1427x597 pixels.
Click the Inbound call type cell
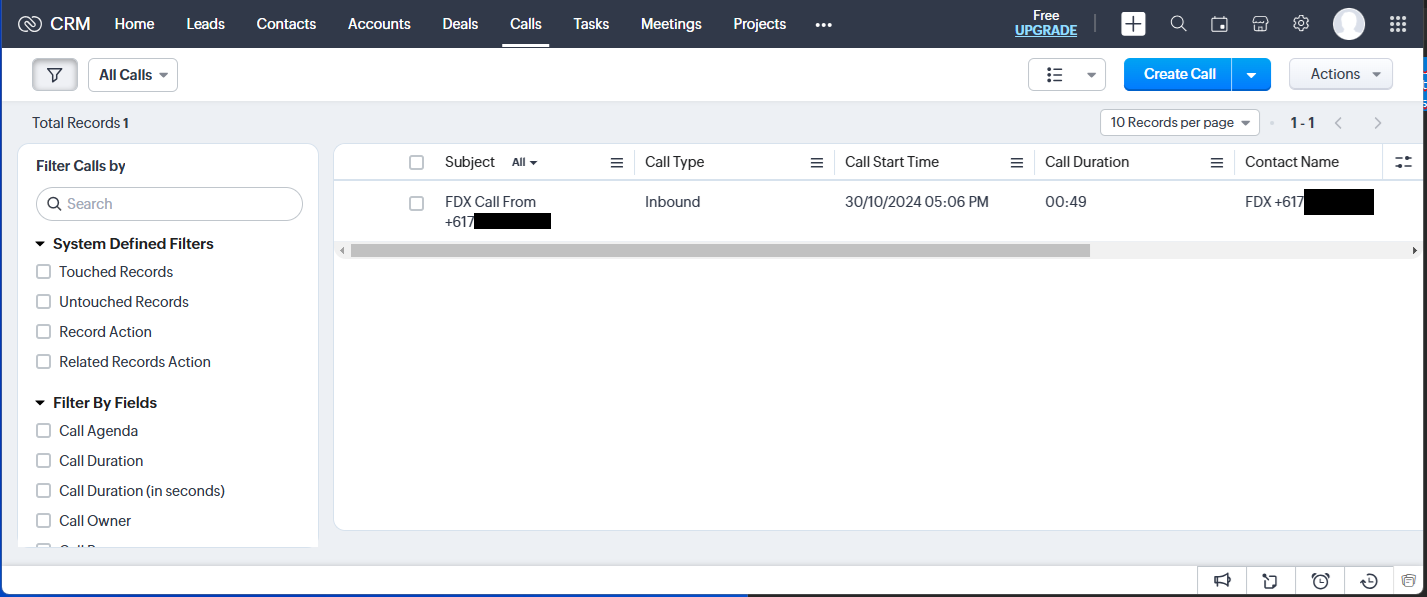click(x=673, y=202)
